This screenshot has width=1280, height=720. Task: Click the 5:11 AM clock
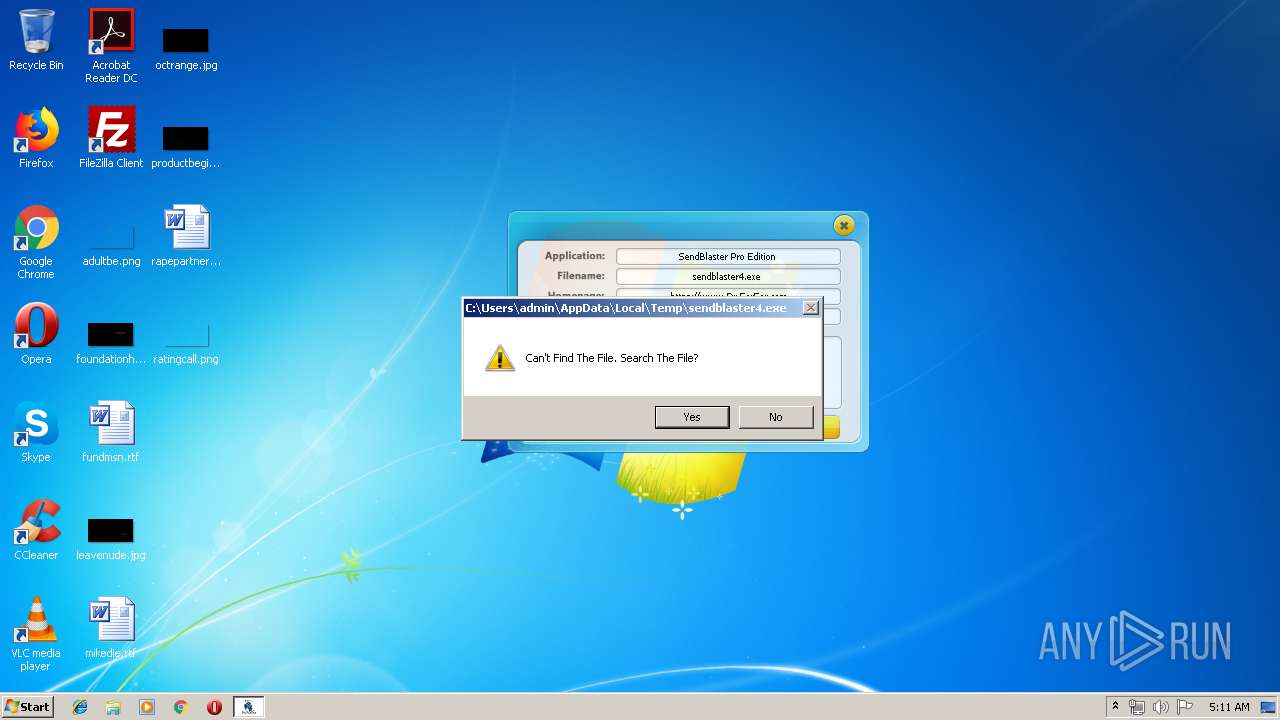1229,707
